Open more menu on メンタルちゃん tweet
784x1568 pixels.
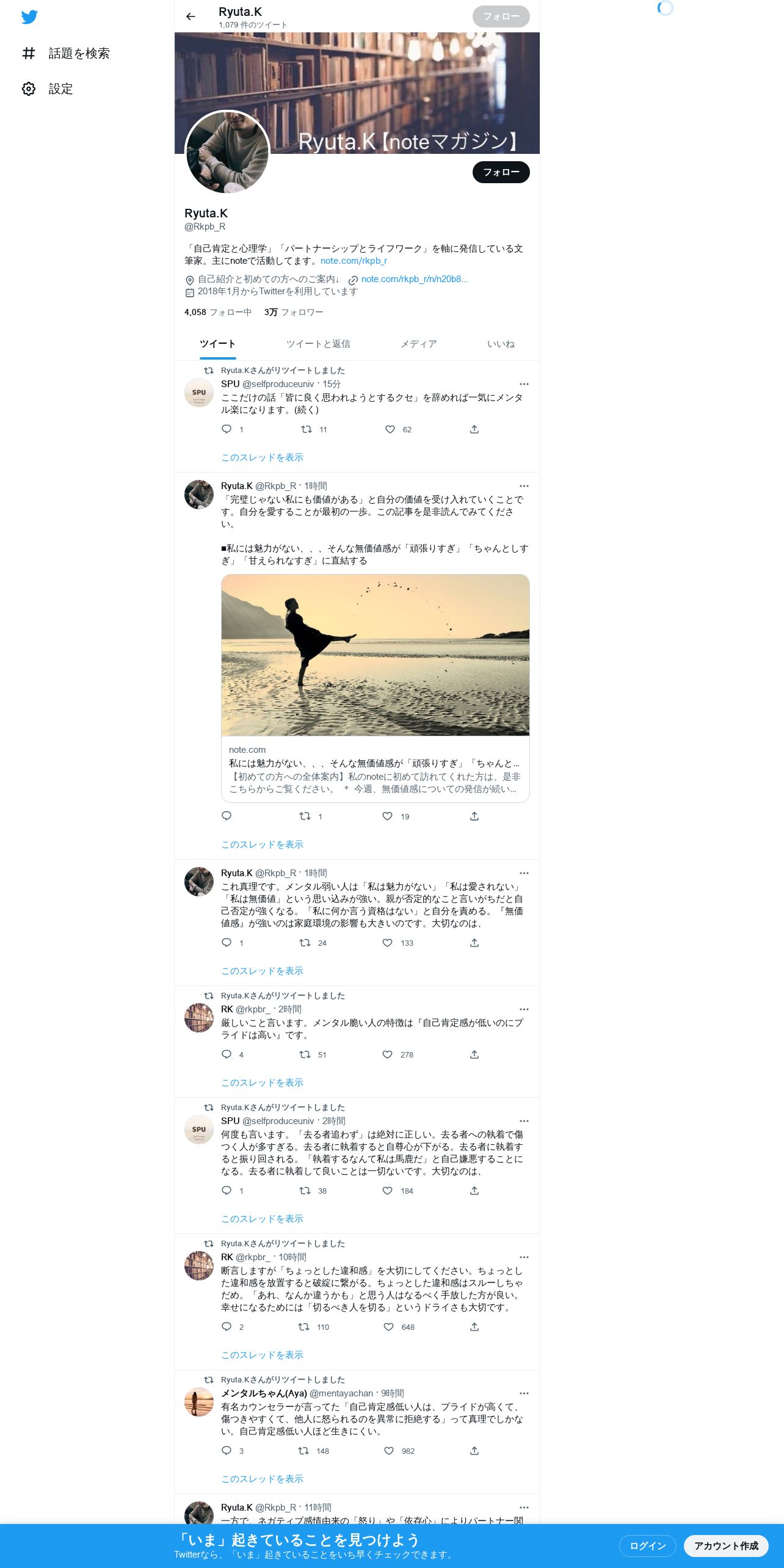click(524, 1393)
